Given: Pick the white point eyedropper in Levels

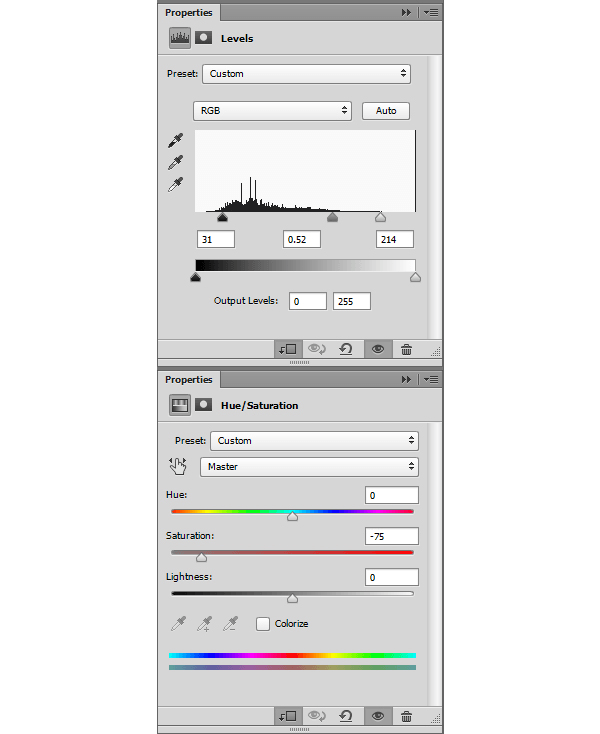Looking at the screenshot, I should 176,184.
